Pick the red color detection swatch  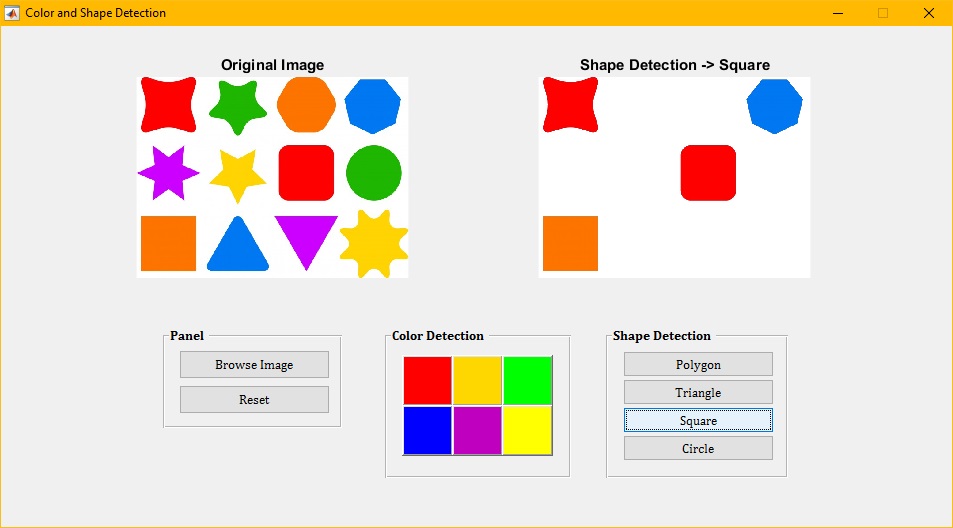pos(427,380)
